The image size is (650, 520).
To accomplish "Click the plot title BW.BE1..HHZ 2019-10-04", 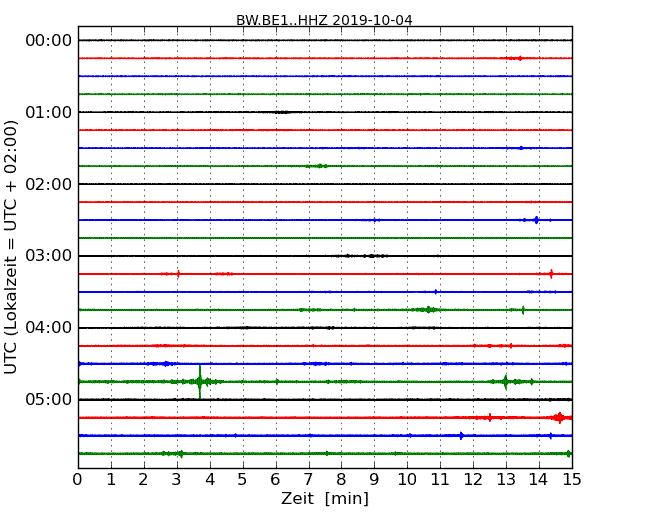I will [x=324, y=20].
